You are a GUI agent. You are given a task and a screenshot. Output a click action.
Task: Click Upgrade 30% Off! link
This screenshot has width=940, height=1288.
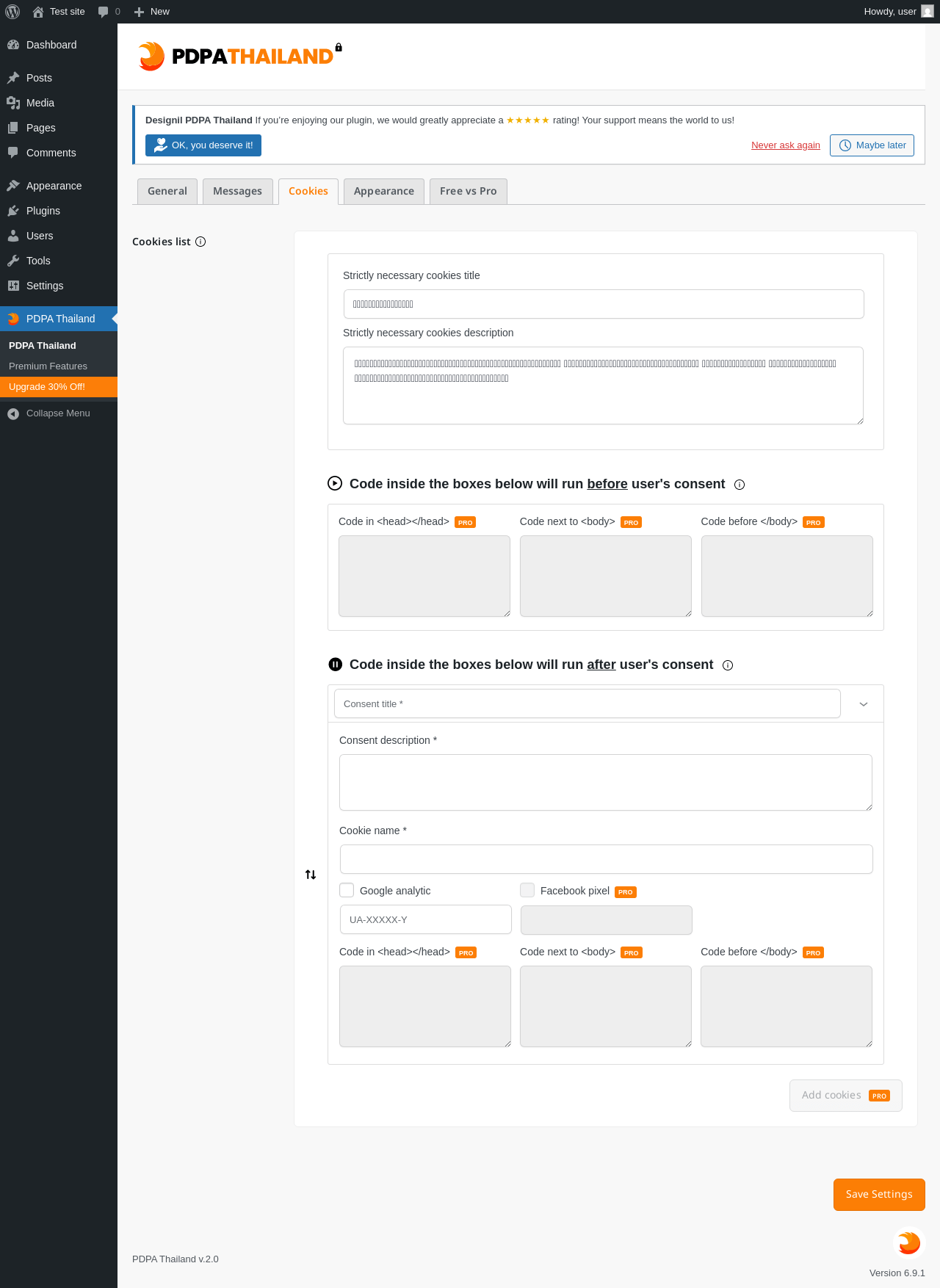coord(59,387)
